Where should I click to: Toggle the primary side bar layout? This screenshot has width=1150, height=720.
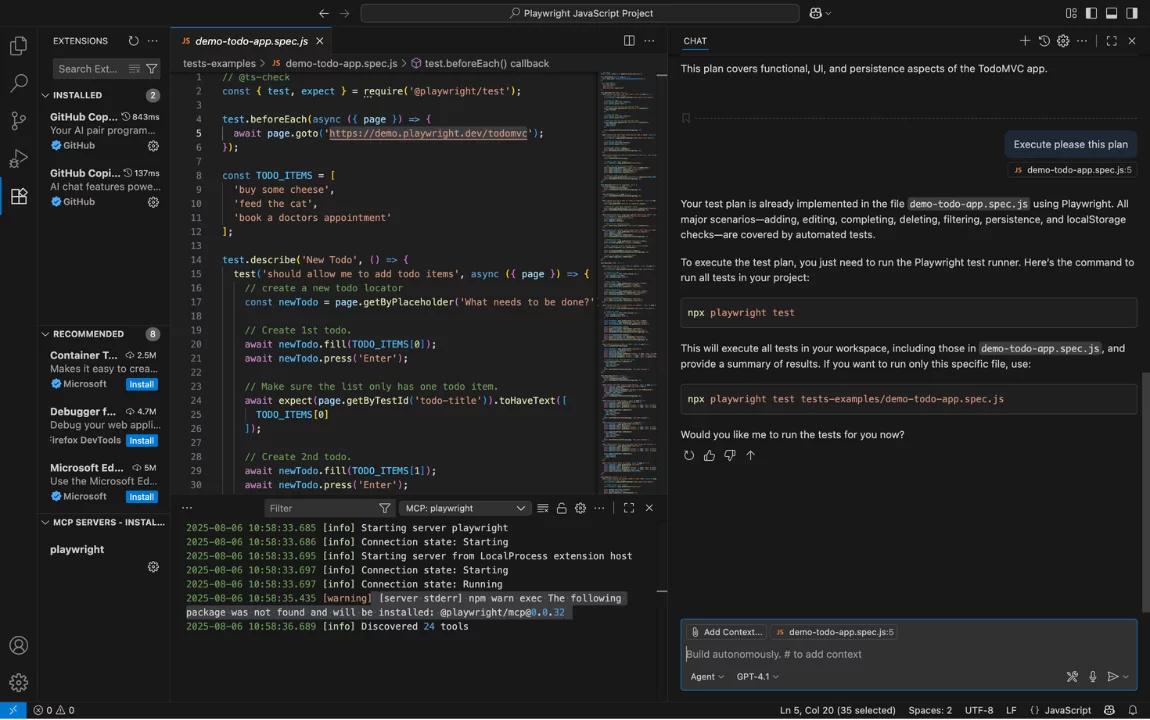pyautogui.click(x=1091, y=13)
